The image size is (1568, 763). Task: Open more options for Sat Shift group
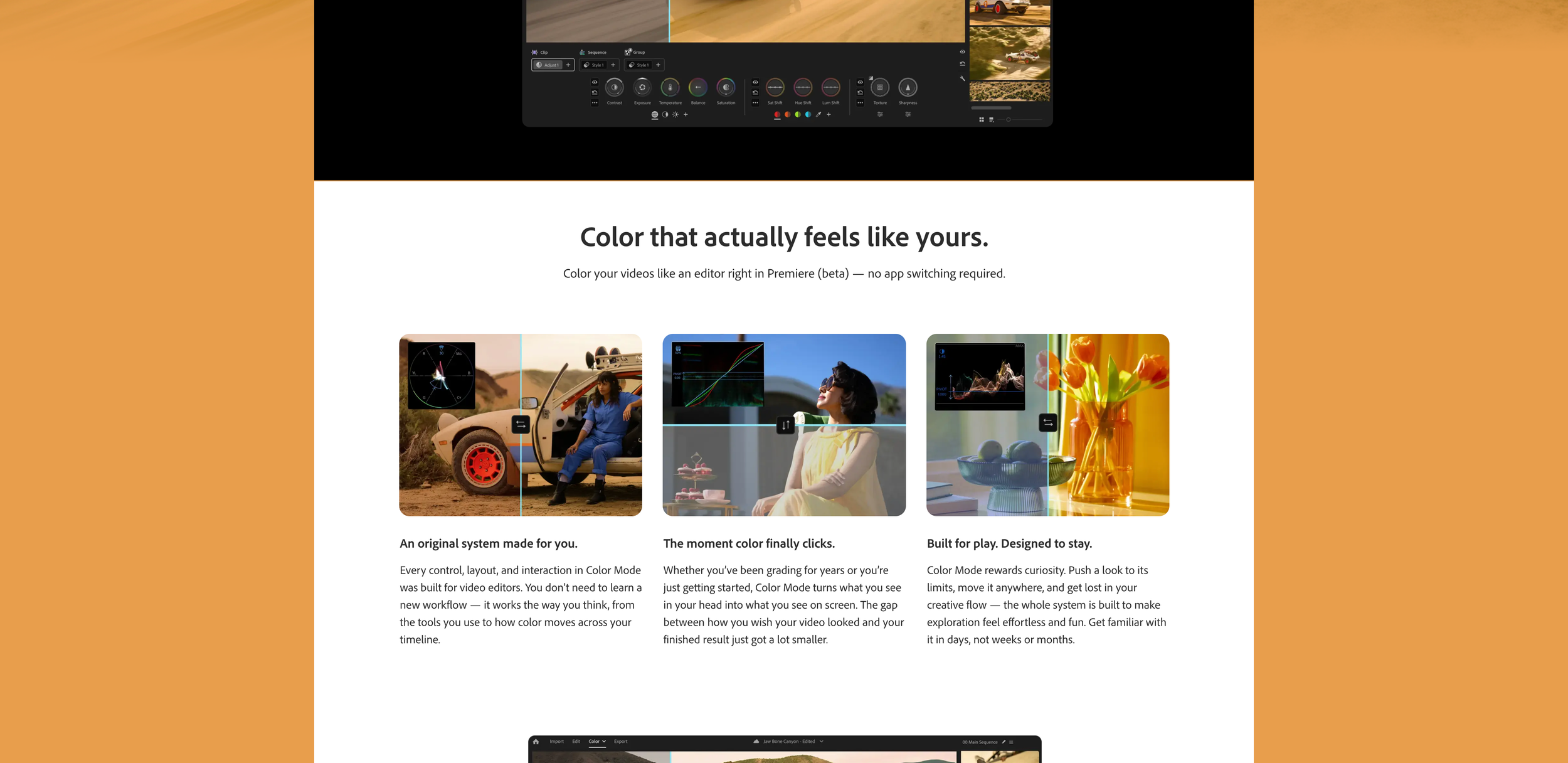pos(755,103)
